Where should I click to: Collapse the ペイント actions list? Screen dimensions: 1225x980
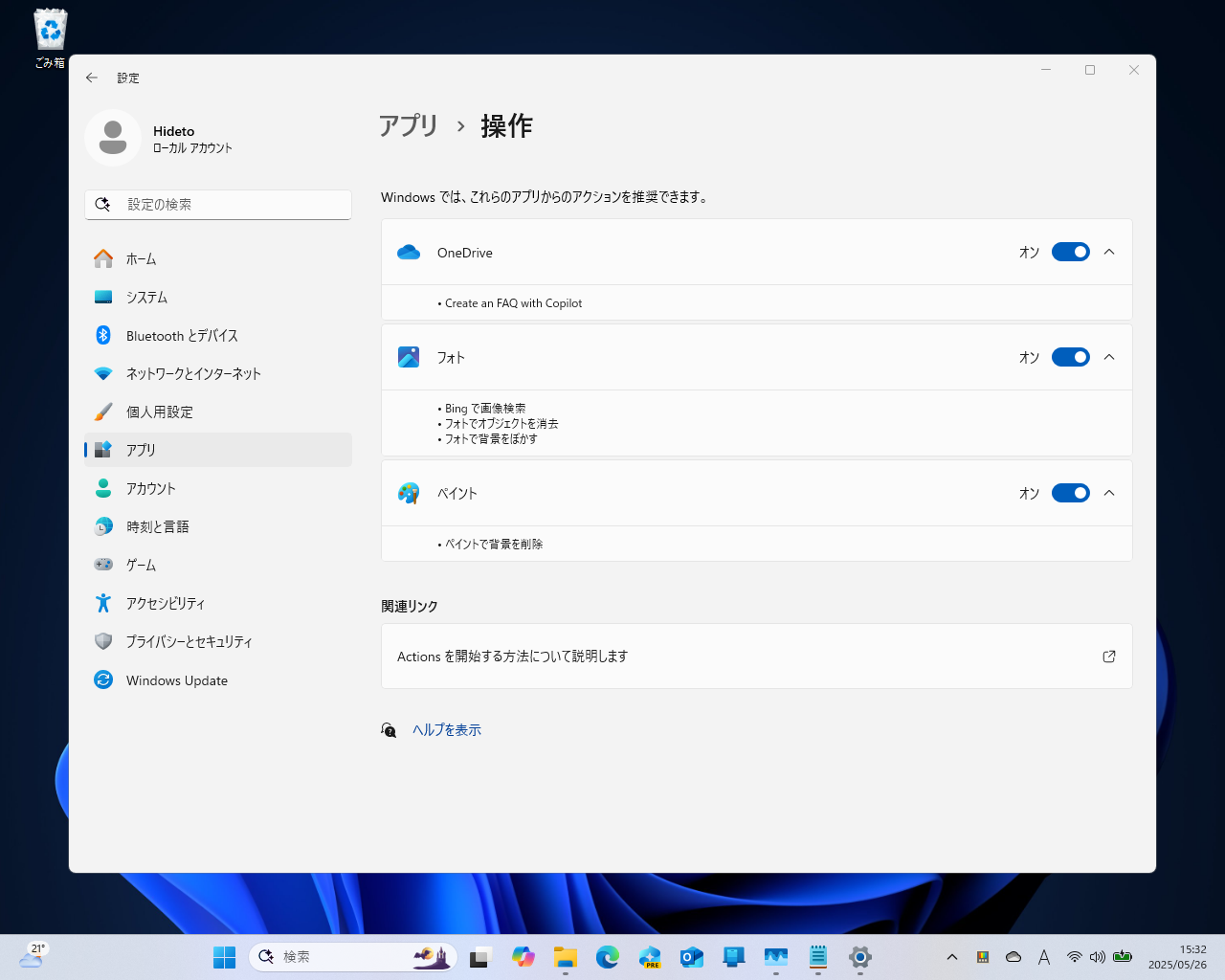point(1109,493)
